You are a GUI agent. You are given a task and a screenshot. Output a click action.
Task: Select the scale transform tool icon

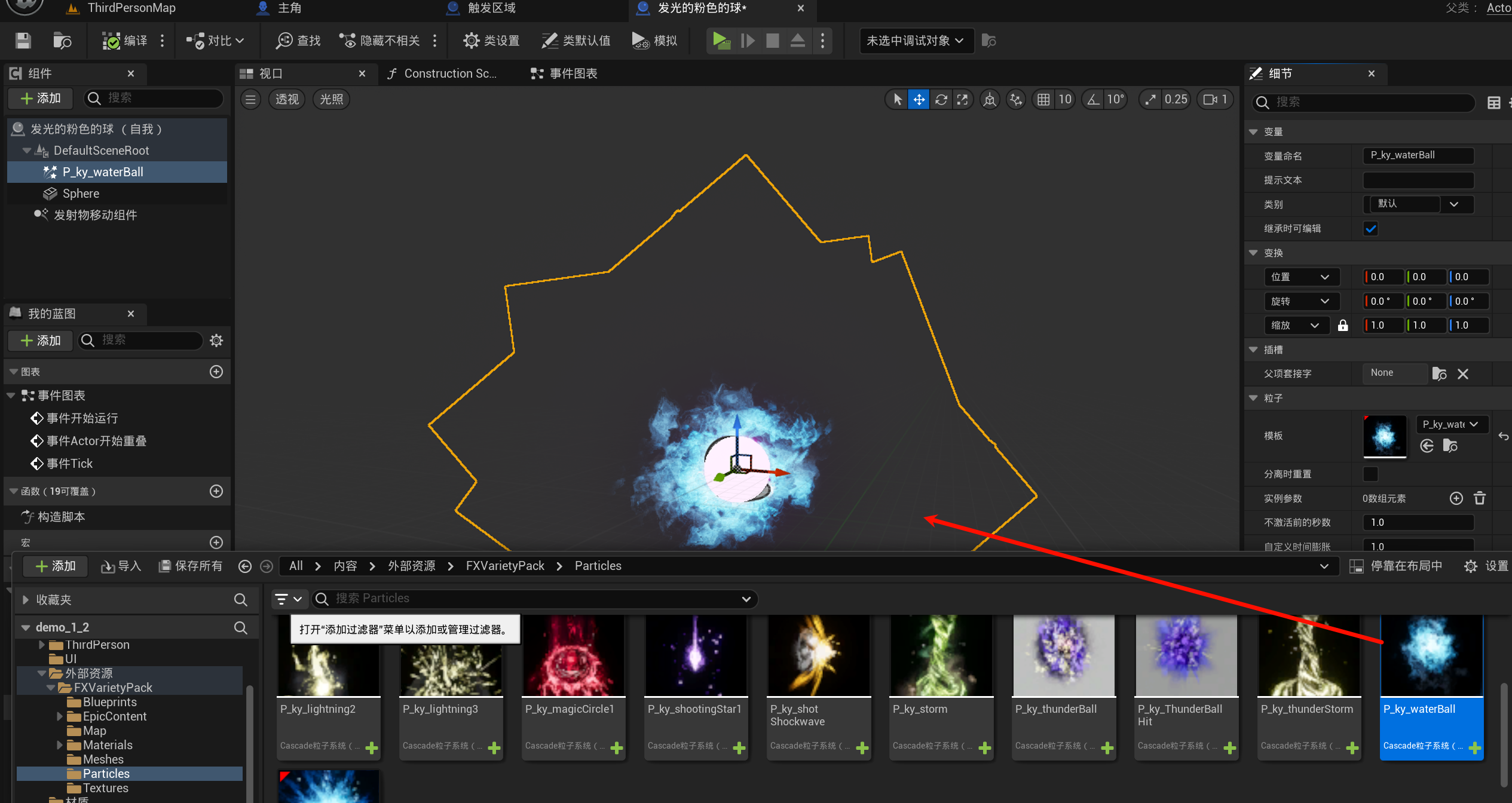point(962,100)
